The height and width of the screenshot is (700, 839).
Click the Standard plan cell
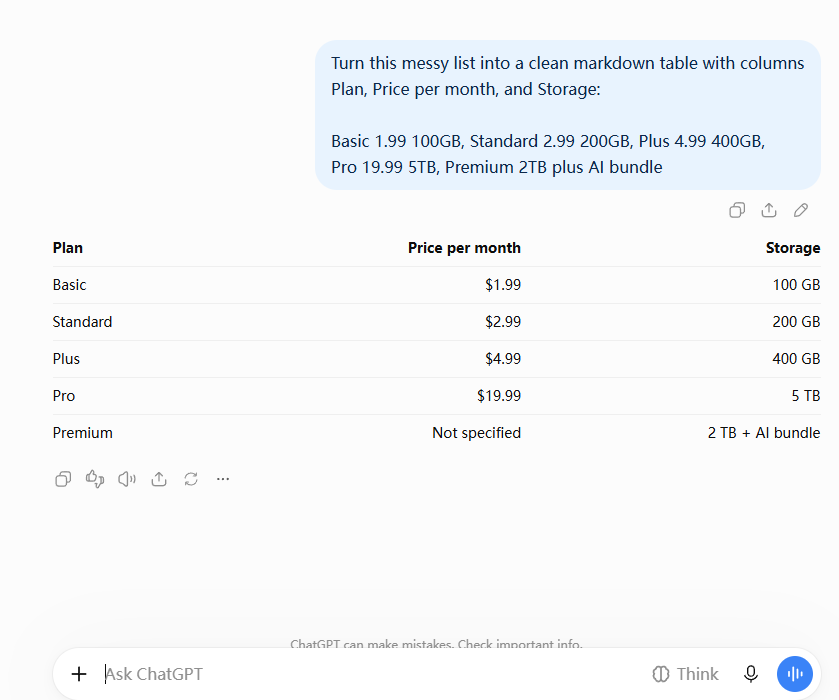pos(82,322)
